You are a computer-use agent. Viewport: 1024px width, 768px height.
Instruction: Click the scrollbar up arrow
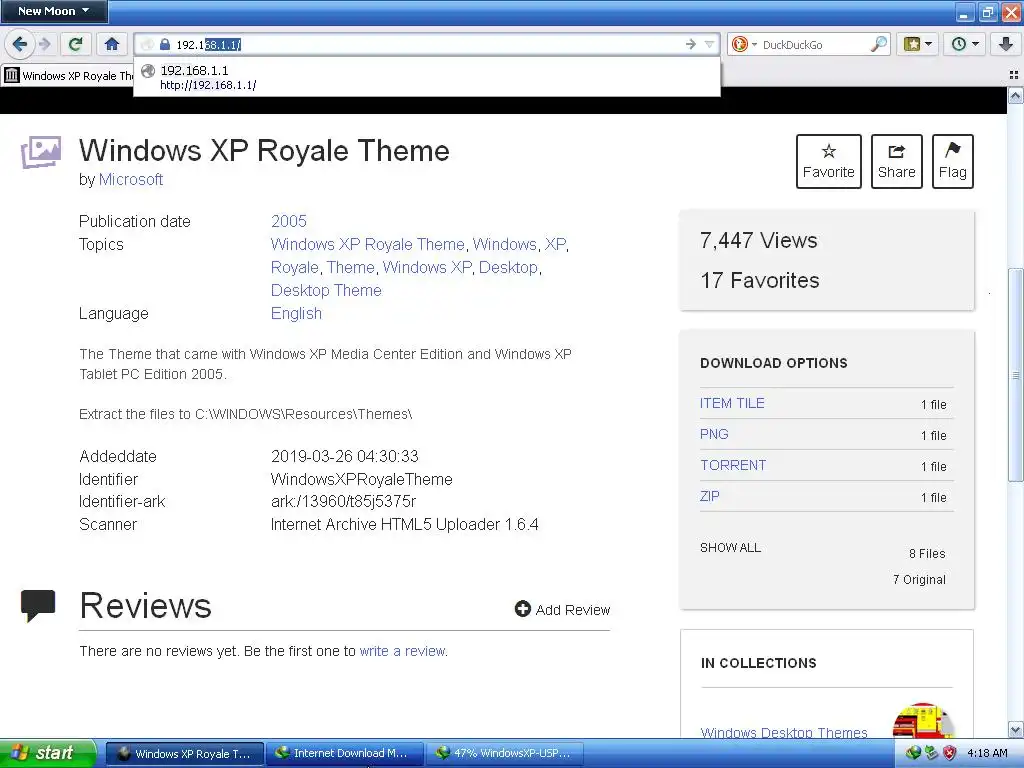click(1015, 96)
